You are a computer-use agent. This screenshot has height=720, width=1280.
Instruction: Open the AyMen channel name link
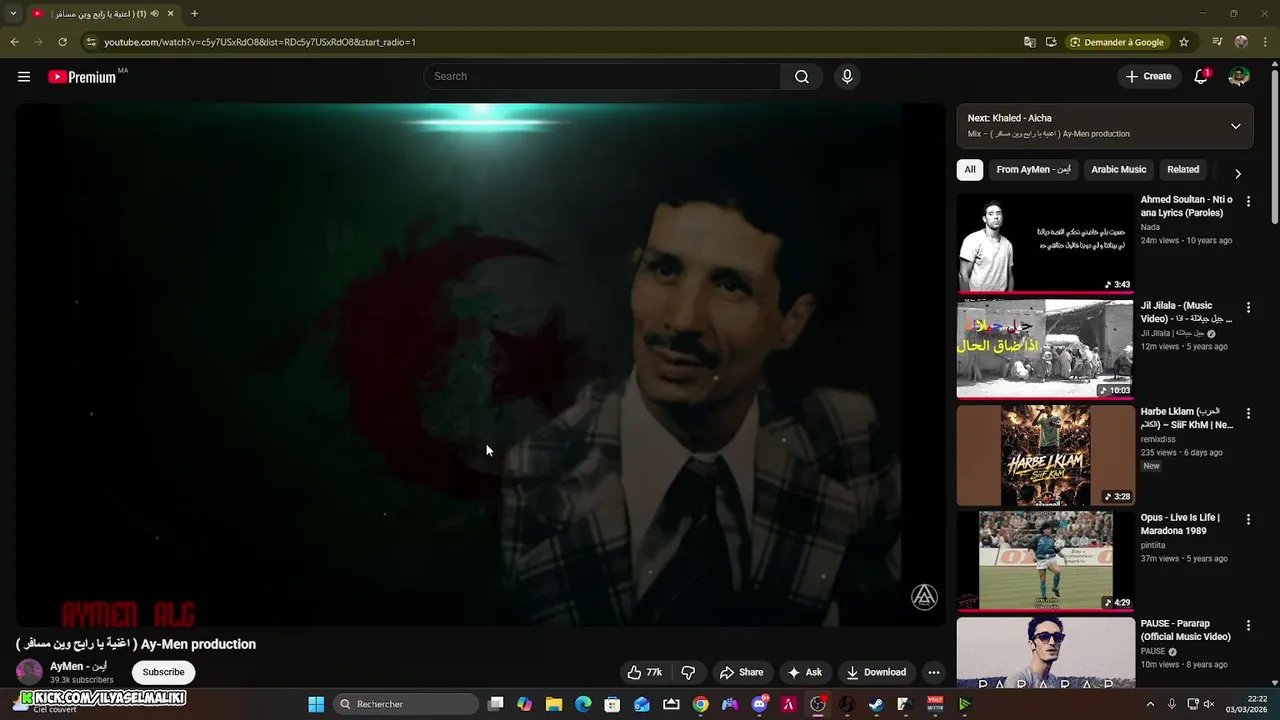(78, 666)
